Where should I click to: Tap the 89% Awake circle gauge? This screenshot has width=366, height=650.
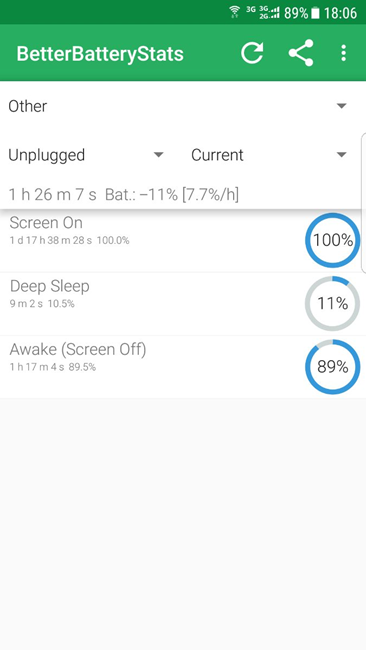[x=332, y=367]
